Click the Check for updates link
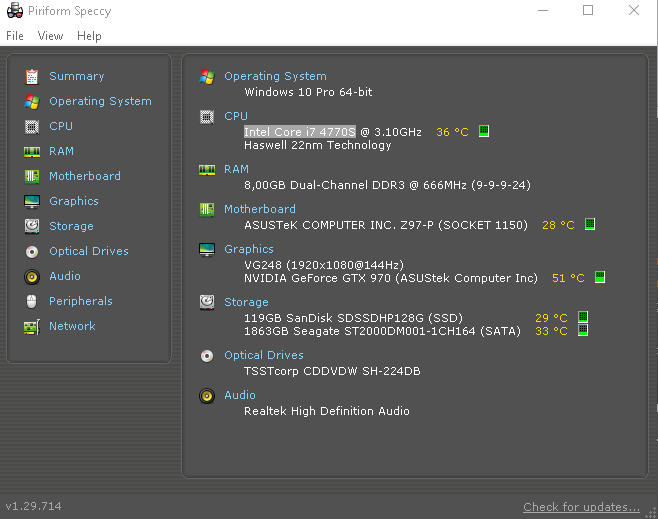This screenshot has height=519, width=658. (x=581, y=507)
